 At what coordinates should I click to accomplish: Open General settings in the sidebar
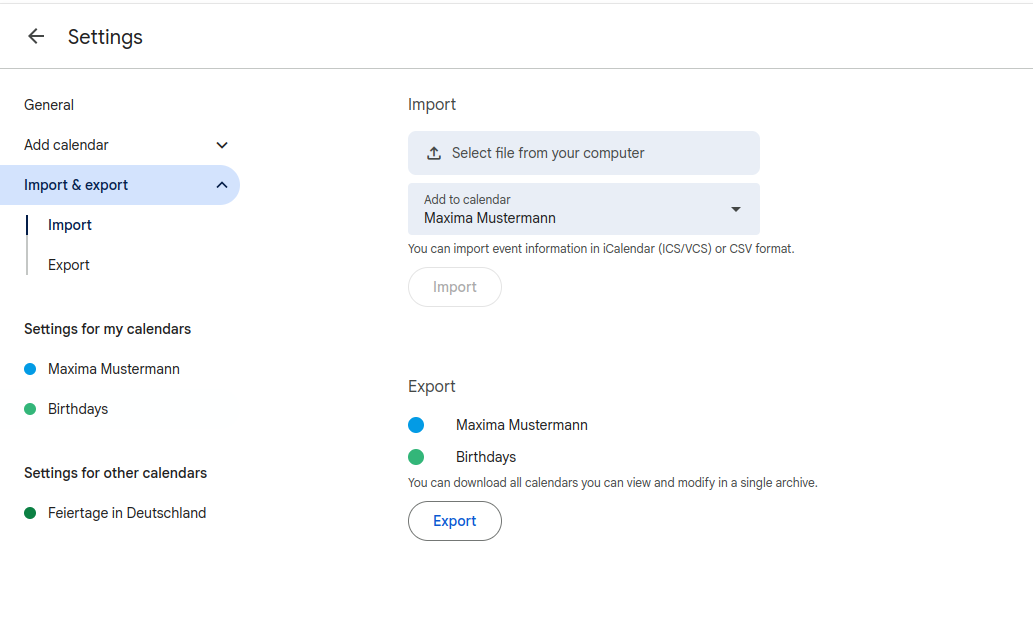tap(49, 105)
